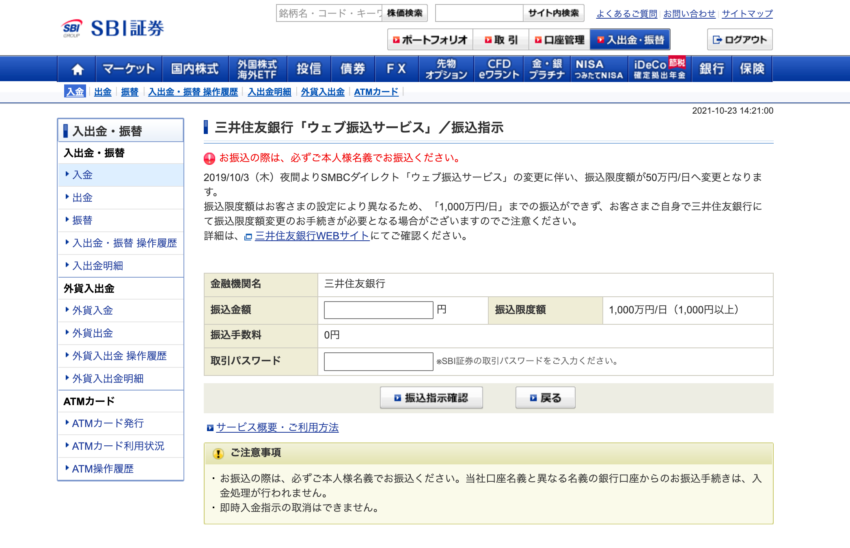Image resolution: width=850 pixels, height=548 pixels.
Task: Click the 取引 button
Action: pos(500,40)
